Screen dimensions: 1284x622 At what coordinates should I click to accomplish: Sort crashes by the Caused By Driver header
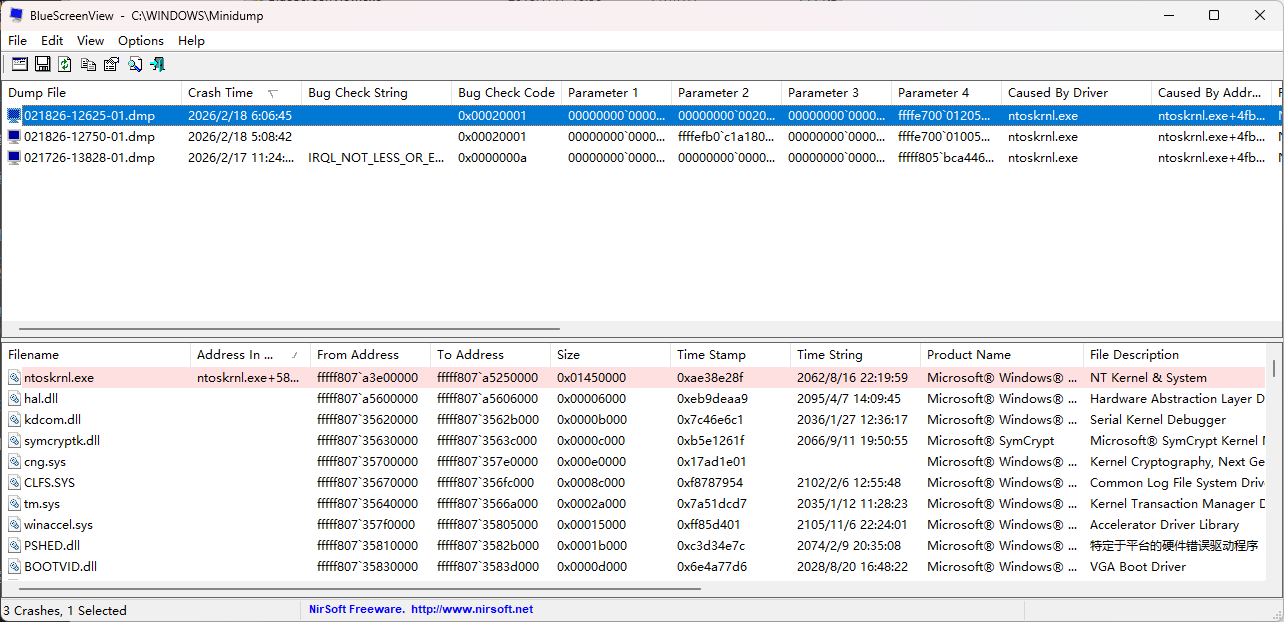click(1060, 92)
